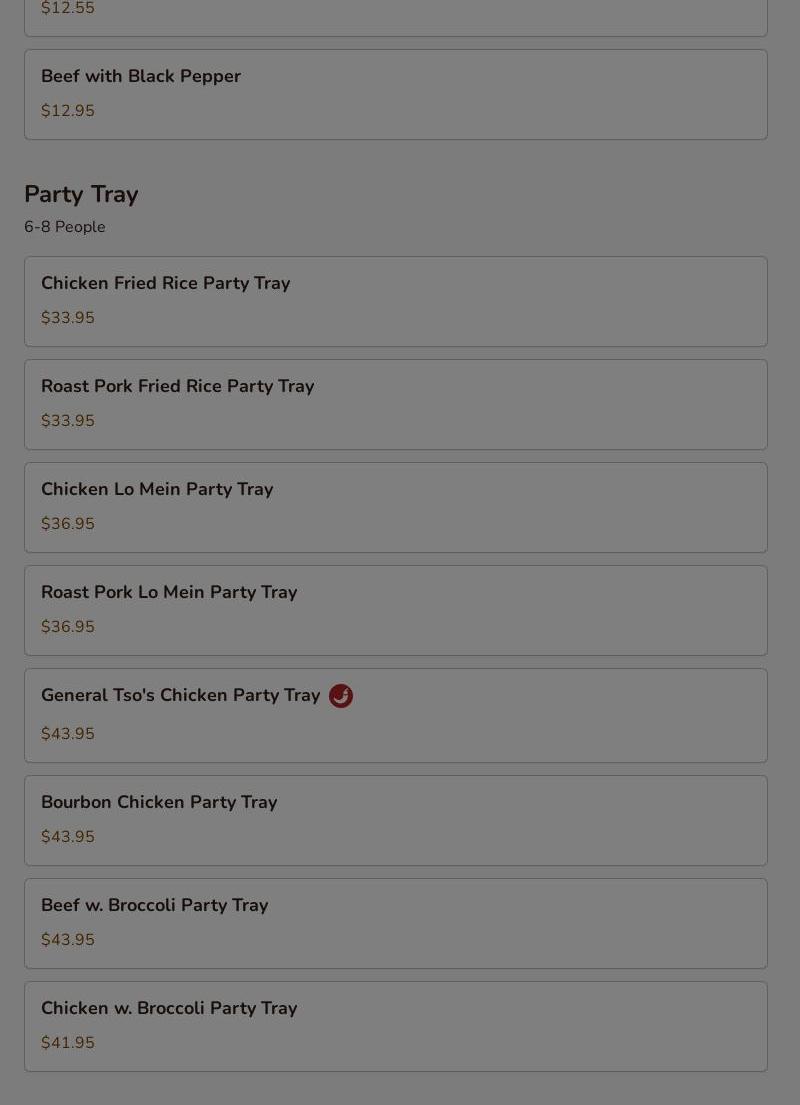Click the price under General Tso's Chicken tray
Viewport: 800px width, 1105px height.
tap(68, 734)
